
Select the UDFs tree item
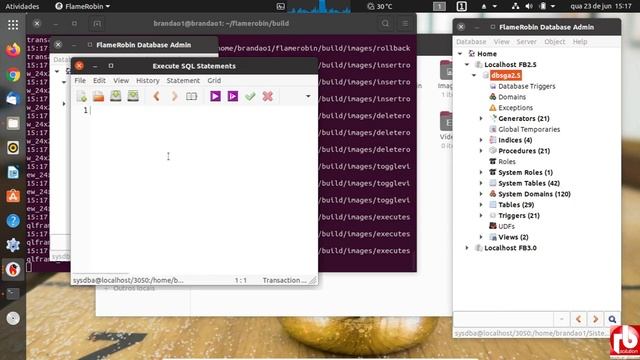506,226
